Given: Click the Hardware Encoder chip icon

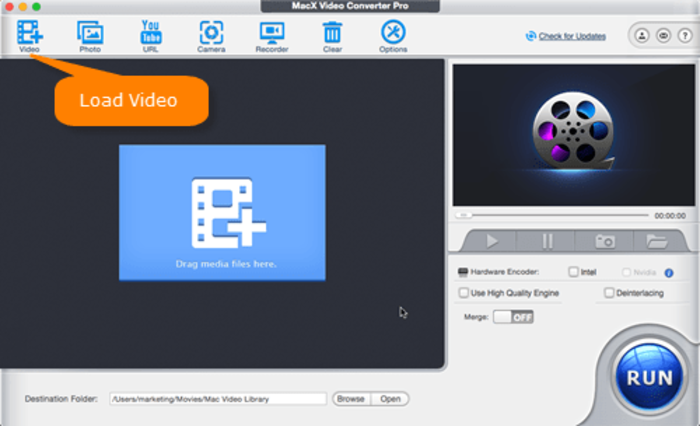Looking at the screenshot, I should pyautogui.click(x=463, y=272).
